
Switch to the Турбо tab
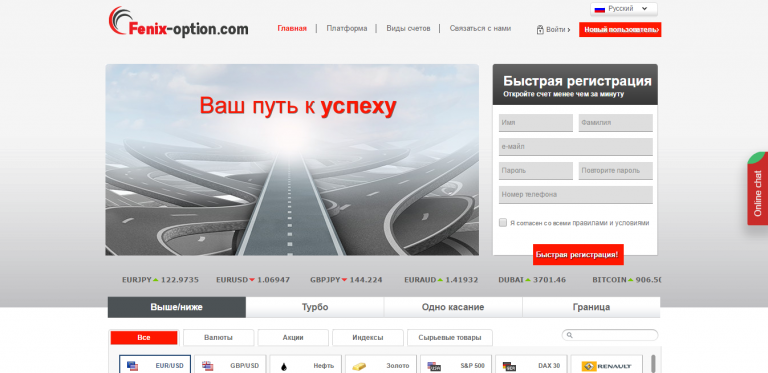tap(315, 307)
